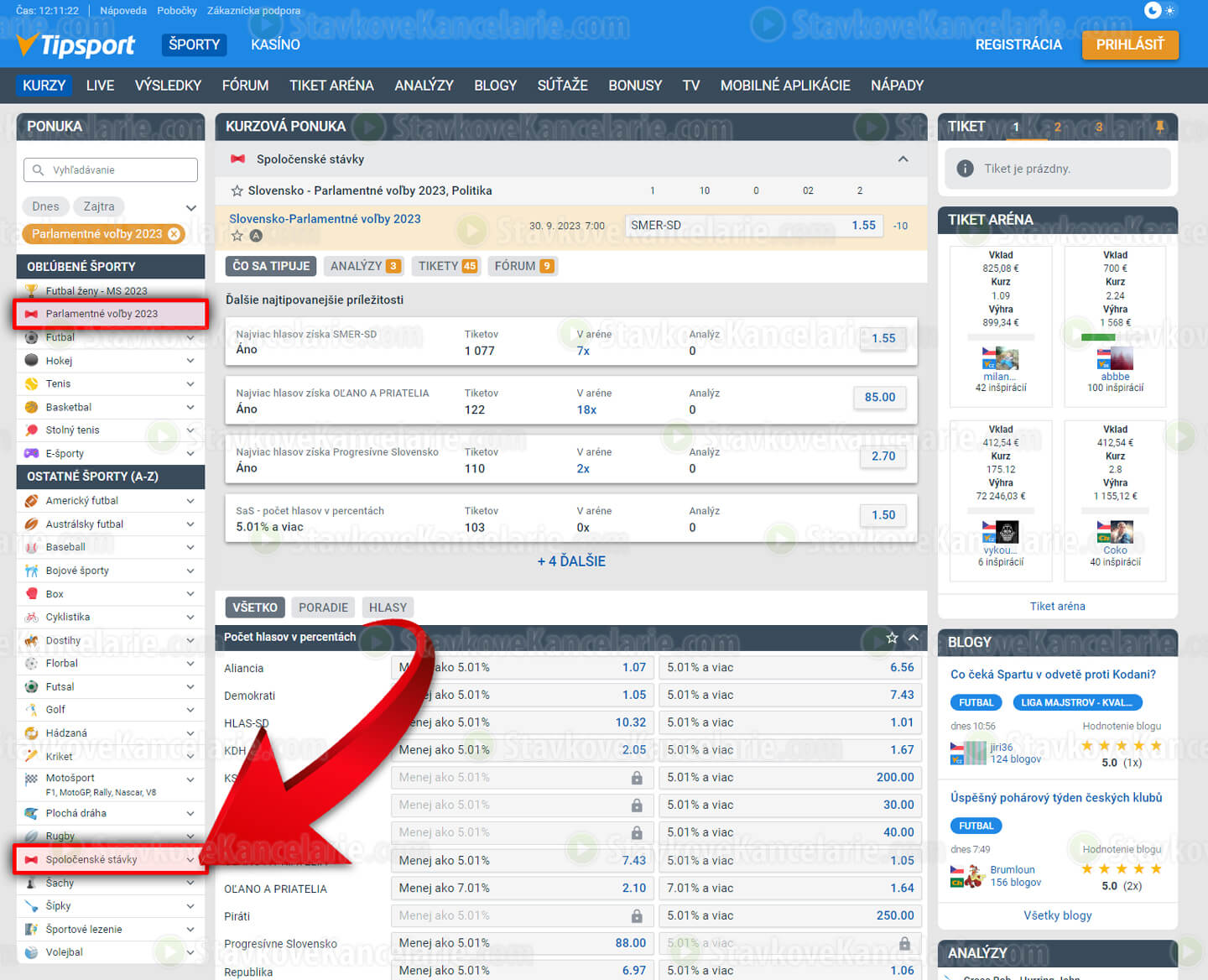Go to TIKET ARÉNA menu
The width and height of the screenshot is (1208, 980).
pos(331,86)
